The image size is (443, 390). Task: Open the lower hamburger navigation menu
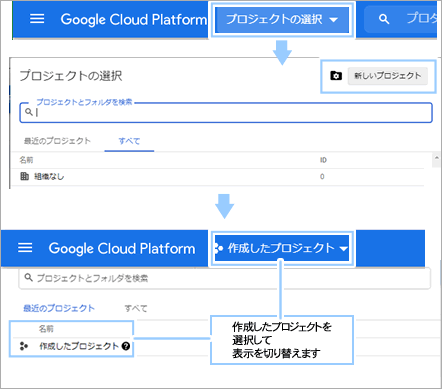coord(25,248)
